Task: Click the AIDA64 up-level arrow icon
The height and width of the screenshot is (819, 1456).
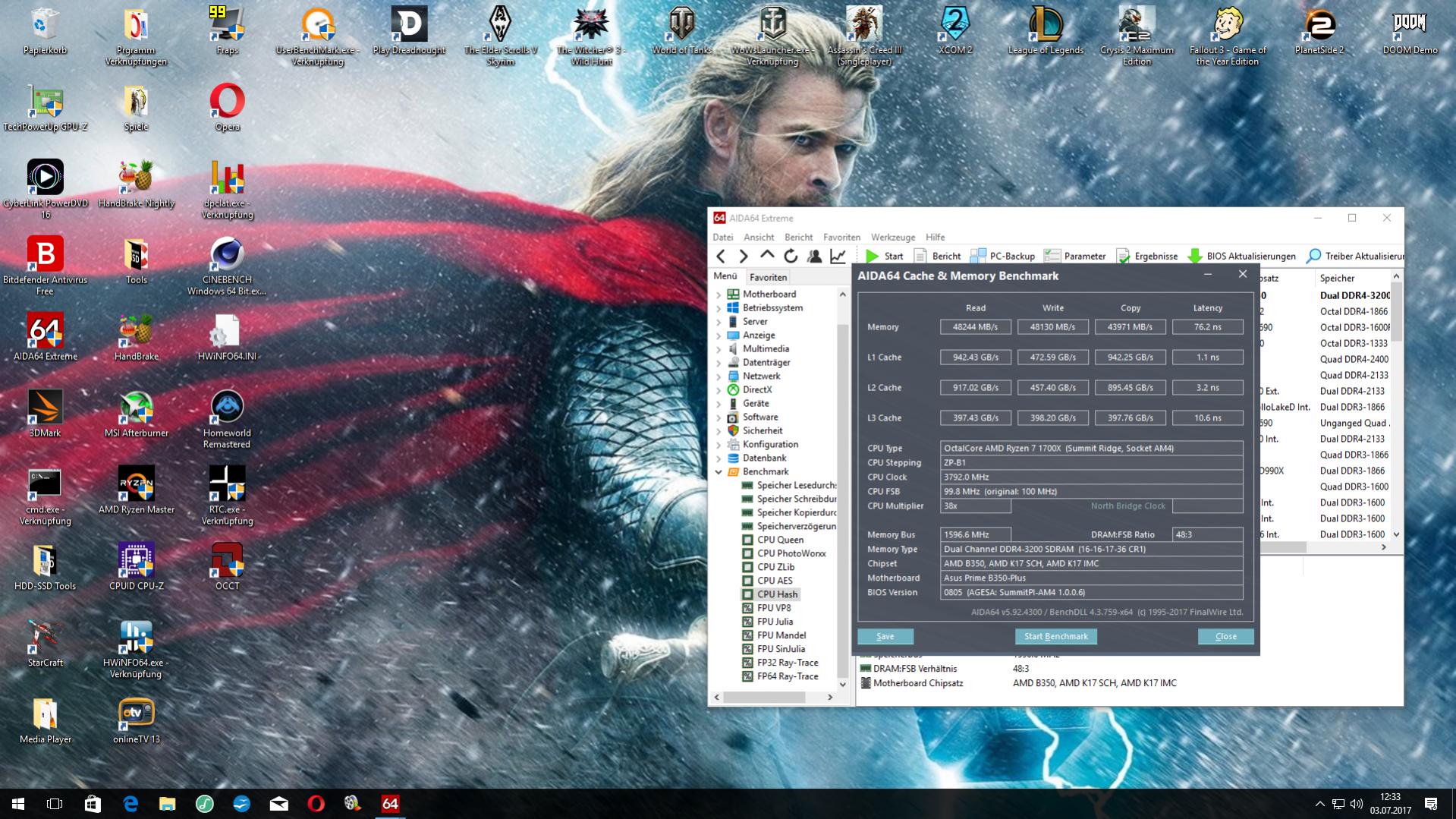Action: 767,257
